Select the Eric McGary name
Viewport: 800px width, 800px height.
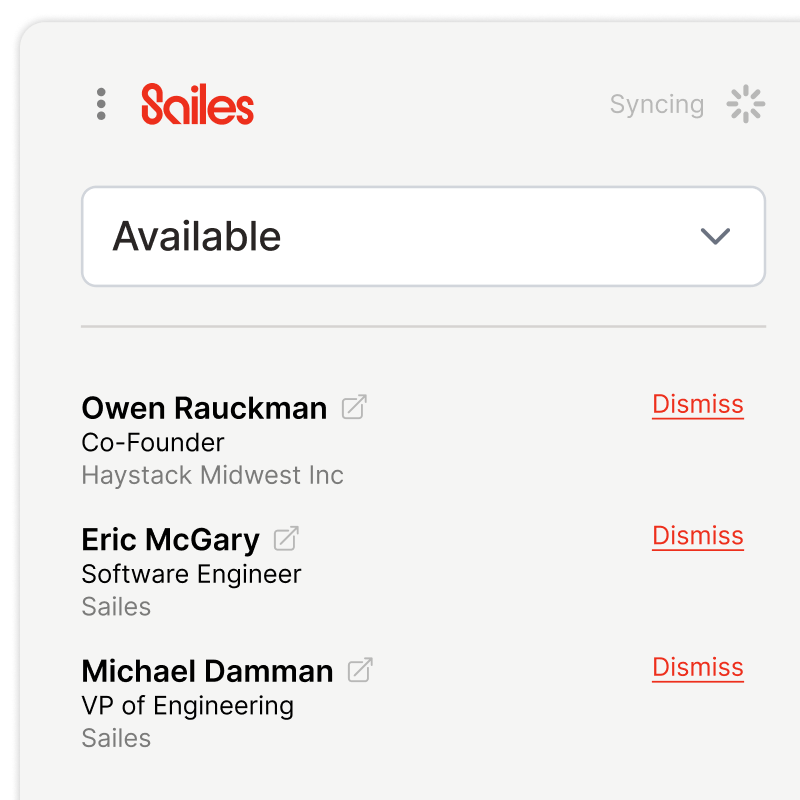[x=170, y=540]
